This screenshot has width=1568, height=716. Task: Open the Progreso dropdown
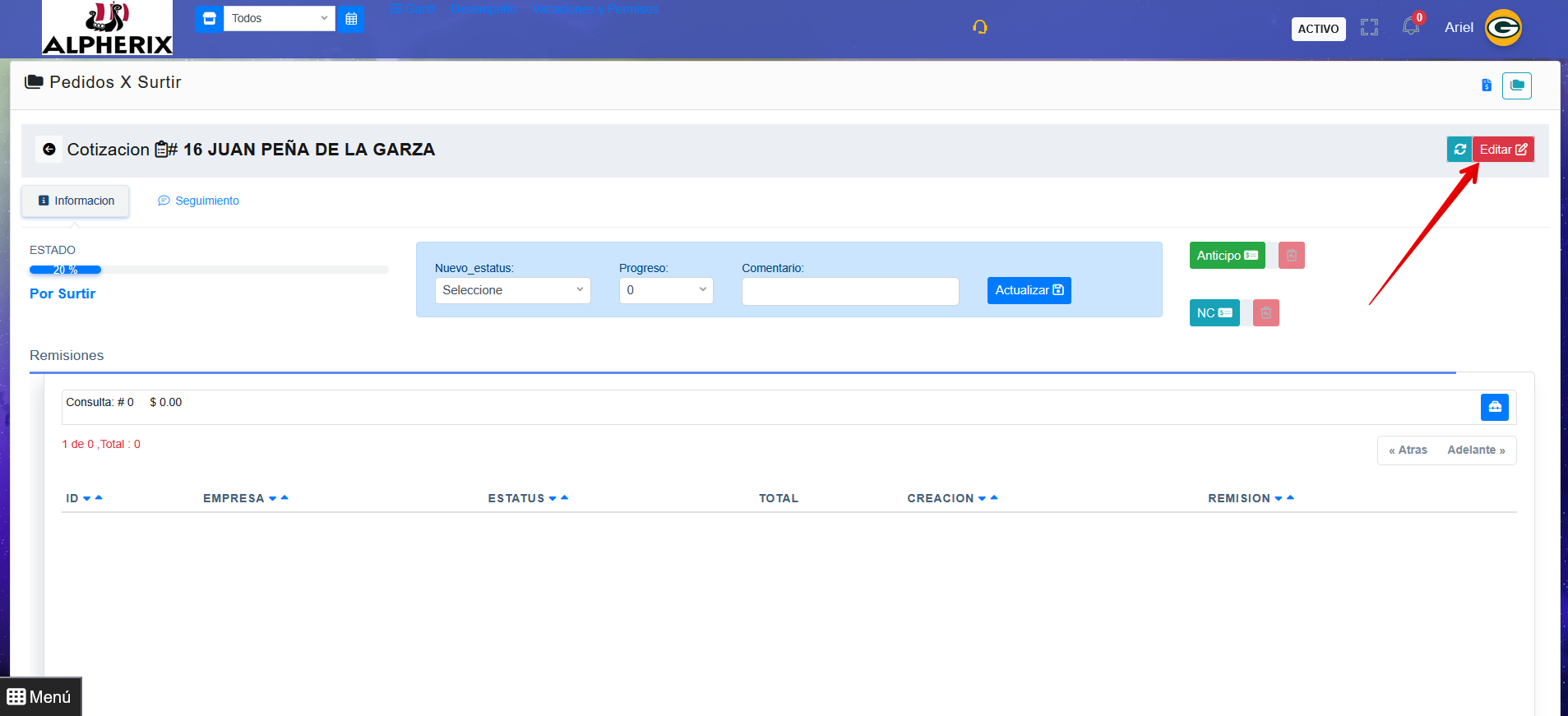coord(666,290)
